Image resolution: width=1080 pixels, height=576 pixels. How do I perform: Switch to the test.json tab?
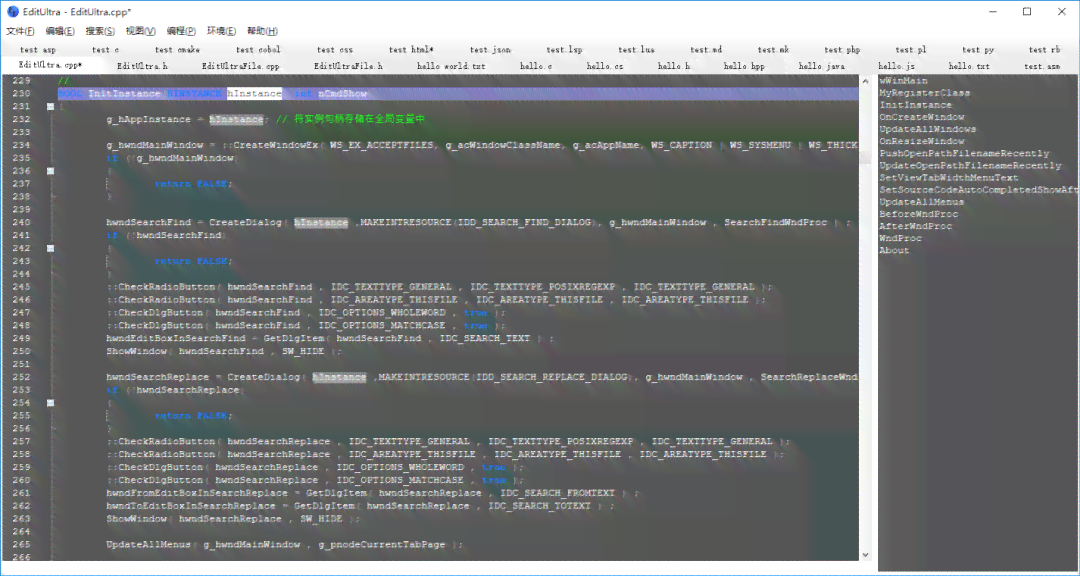(490, 50)
